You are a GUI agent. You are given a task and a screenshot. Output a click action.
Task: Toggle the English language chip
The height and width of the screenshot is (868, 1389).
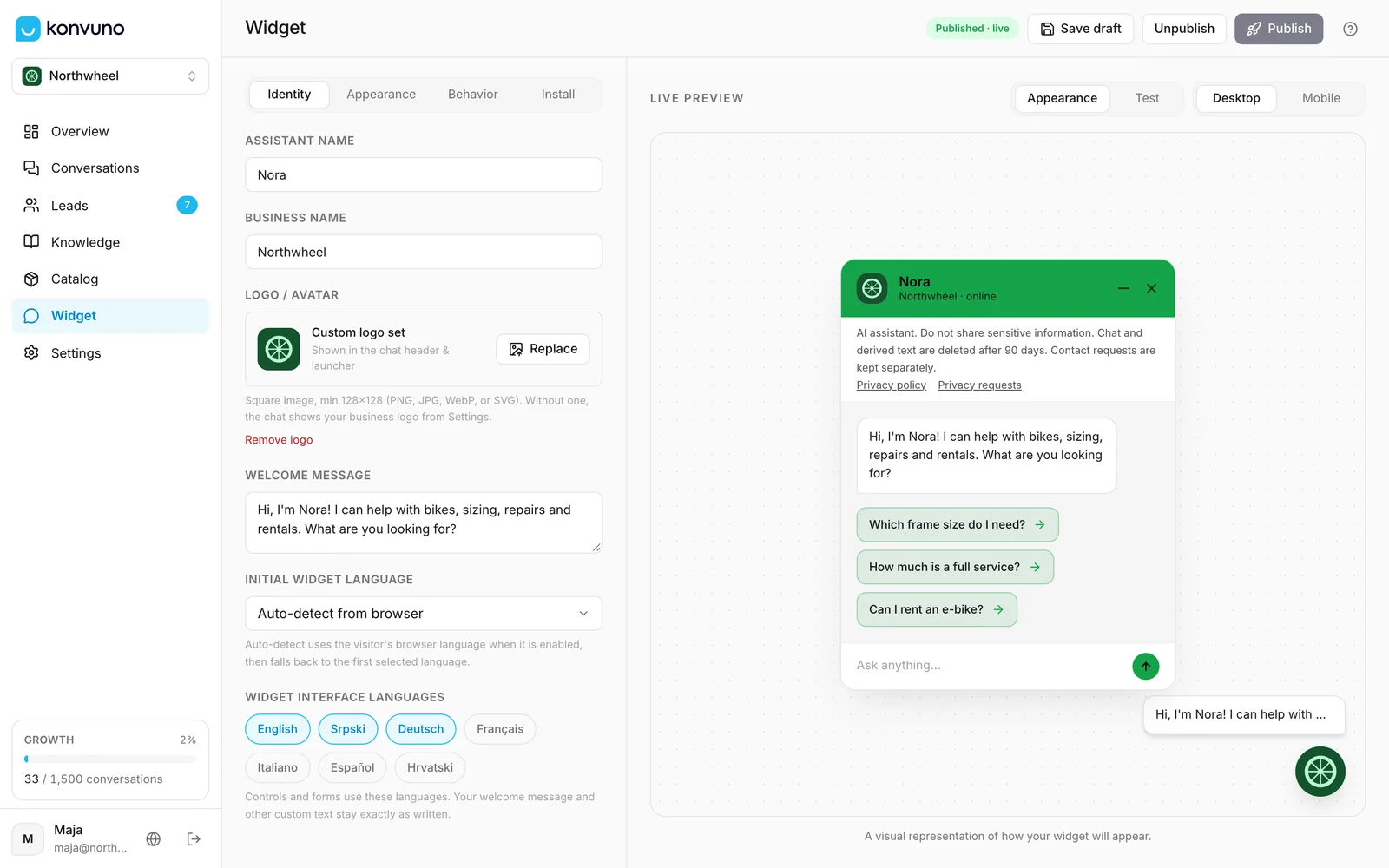tap(277, 729)
